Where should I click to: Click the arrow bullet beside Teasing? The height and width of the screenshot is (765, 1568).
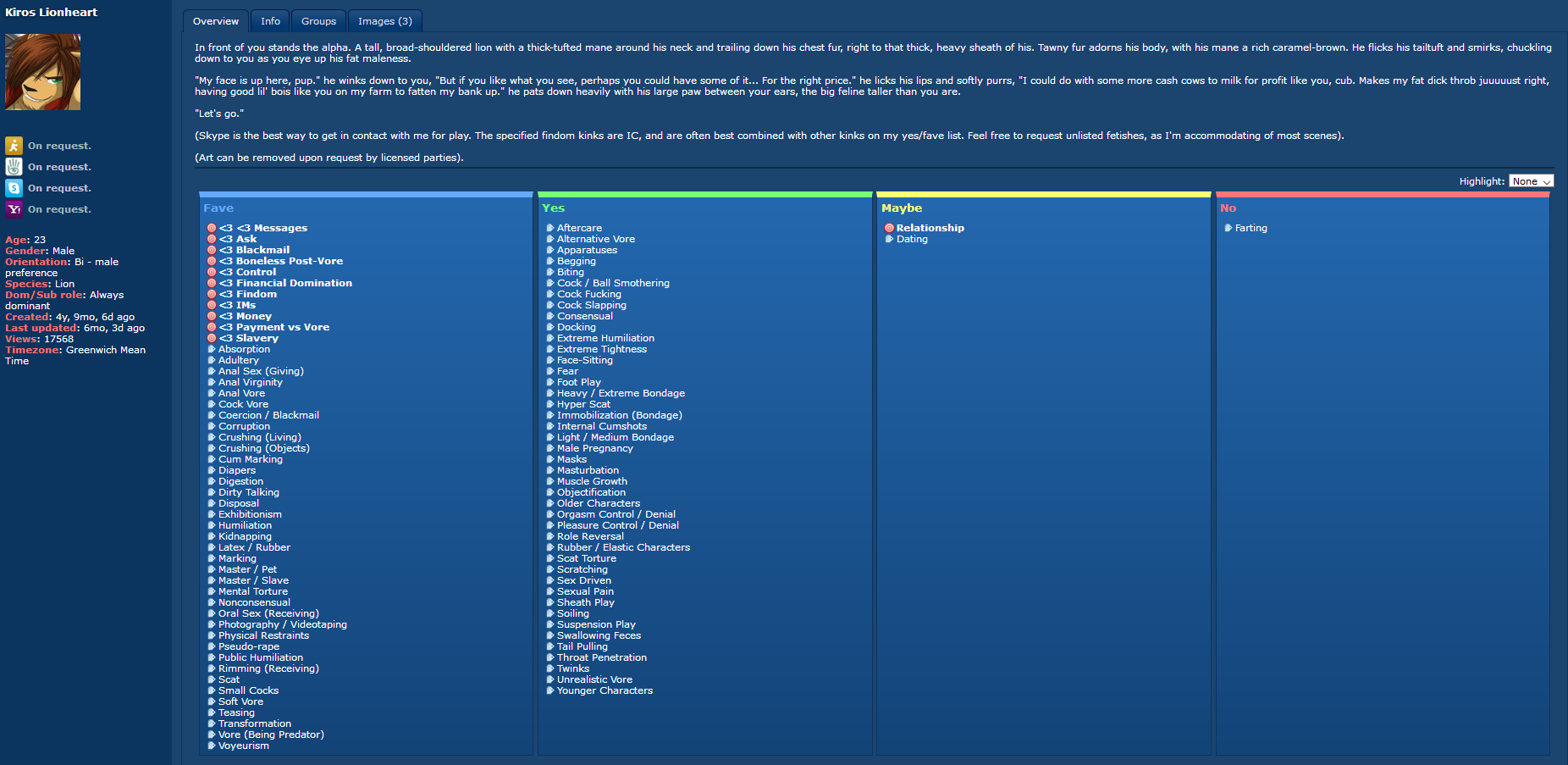pyautogui.click(x=212, y=712)
